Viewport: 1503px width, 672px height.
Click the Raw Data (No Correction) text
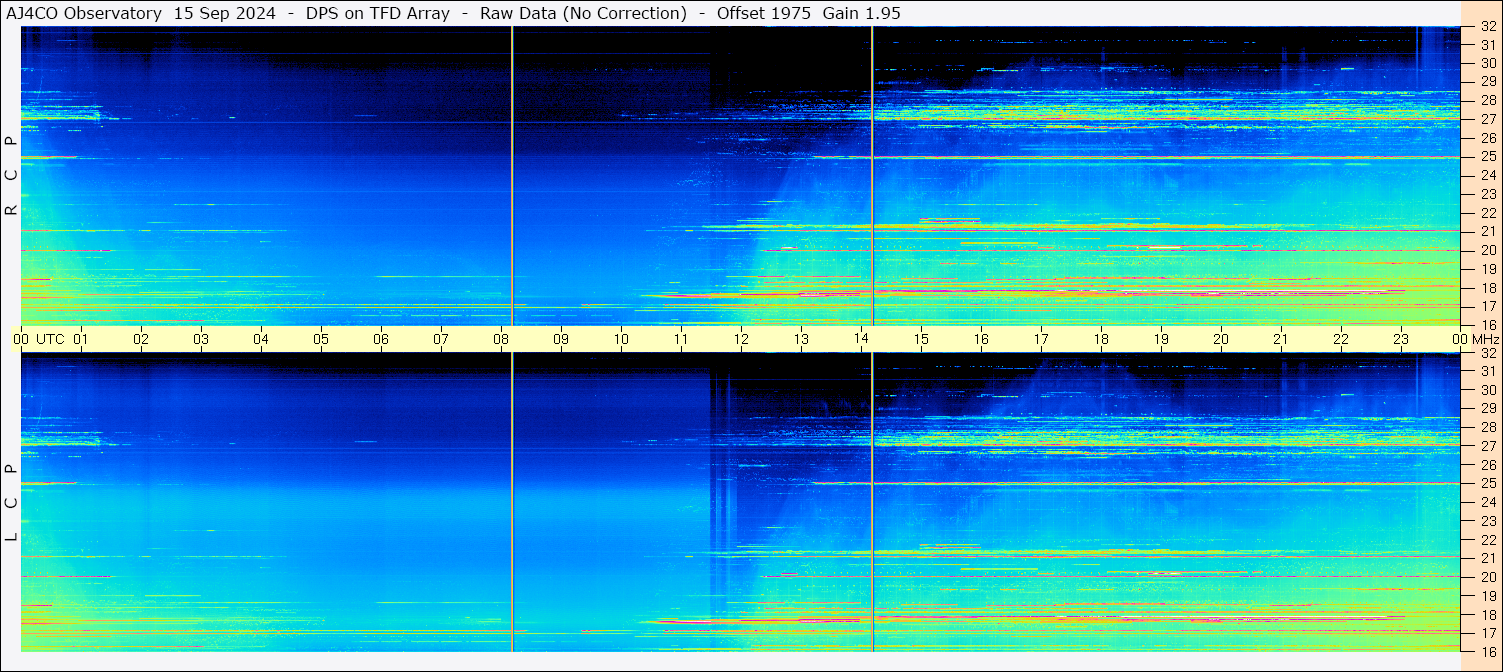coord(583,13)
